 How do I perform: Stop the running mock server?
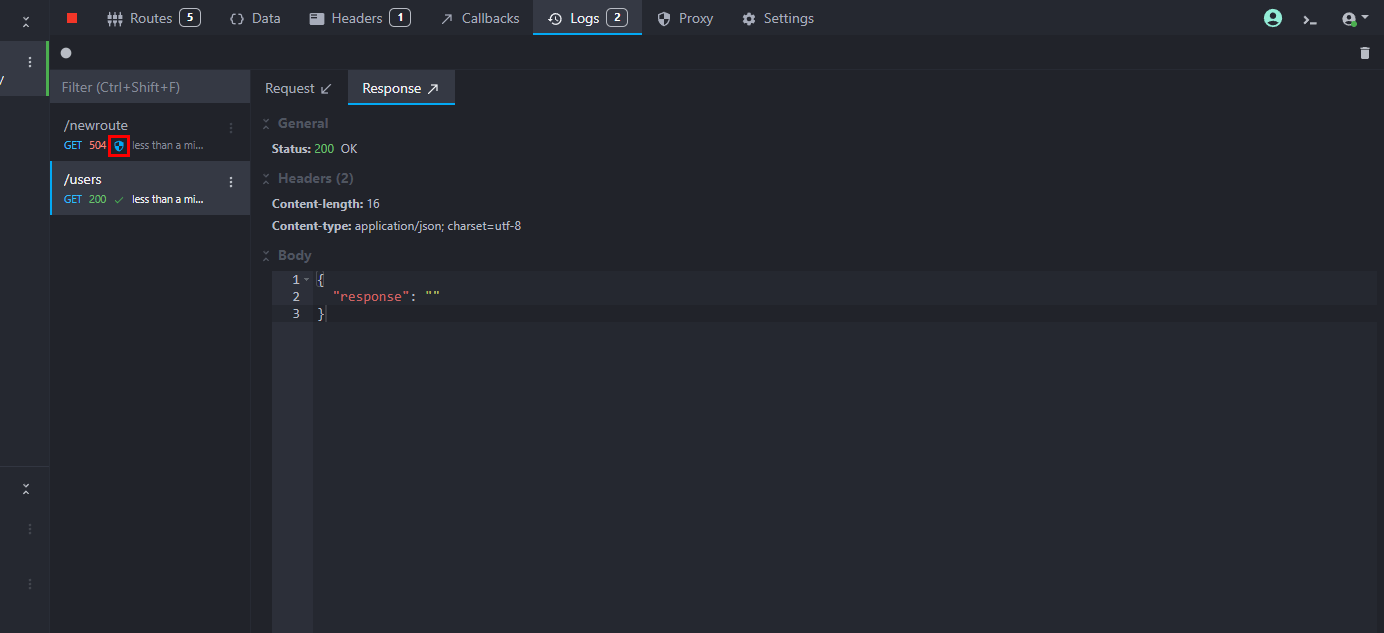72,18
